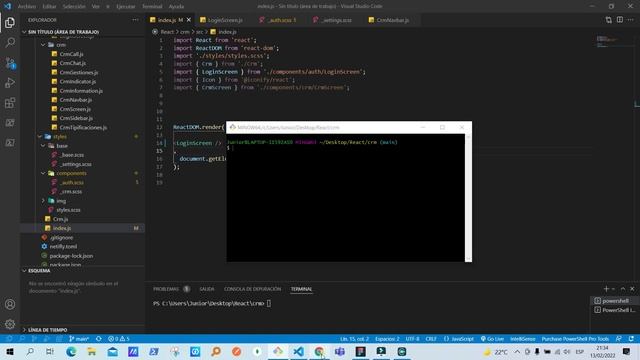This screenshot has height=360, width=640.
Task: Open Microsoft Edge from the taskbar
Action: click(x=71, y=351)
